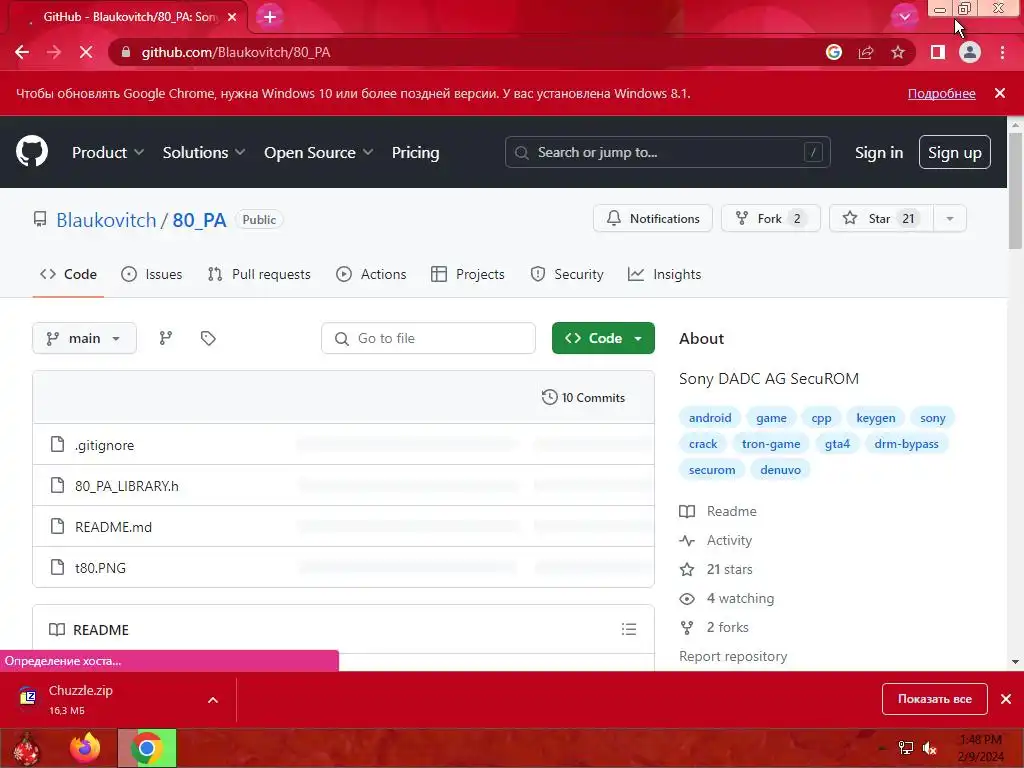This screenshot has height=768, width=1024.
Task: Open the Activity link in About
Action: pyautogui.click(x=729, y=540)
